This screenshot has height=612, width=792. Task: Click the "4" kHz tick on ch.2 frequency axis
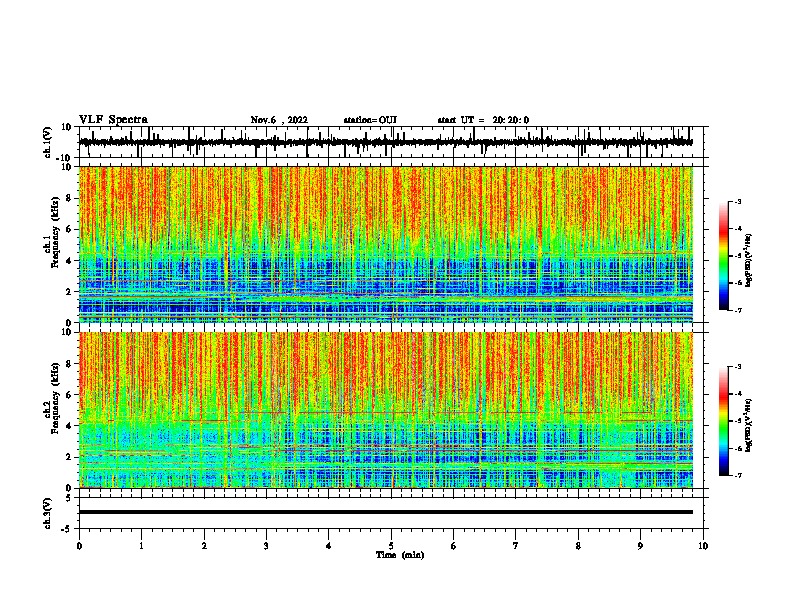69,426
